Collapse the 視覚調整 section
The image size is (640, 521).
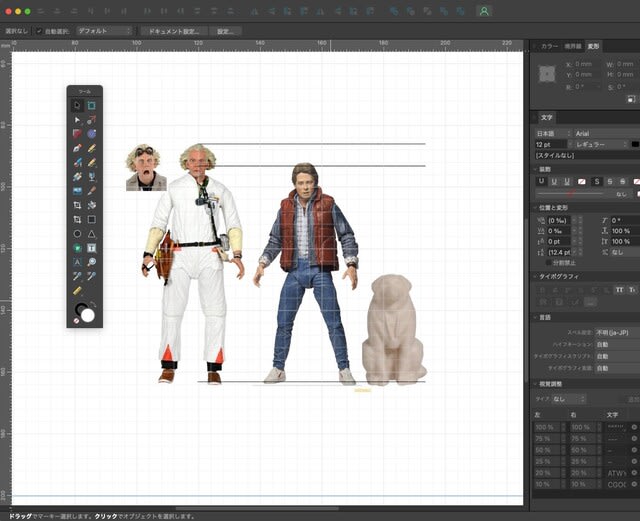[x=536, y=384]
